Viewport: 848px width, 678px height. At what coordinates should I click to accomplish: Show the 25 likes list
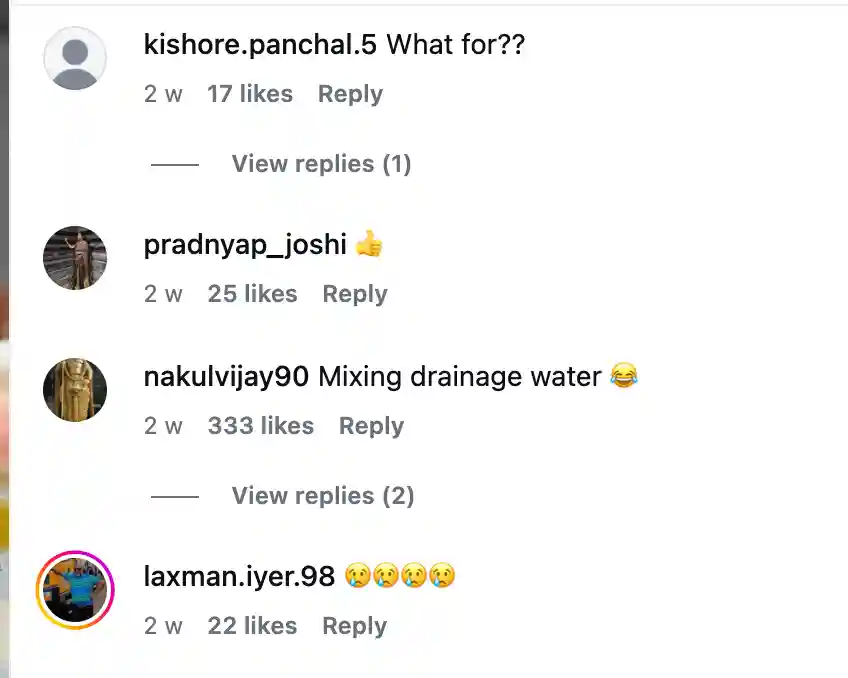[x=252, y=294]
